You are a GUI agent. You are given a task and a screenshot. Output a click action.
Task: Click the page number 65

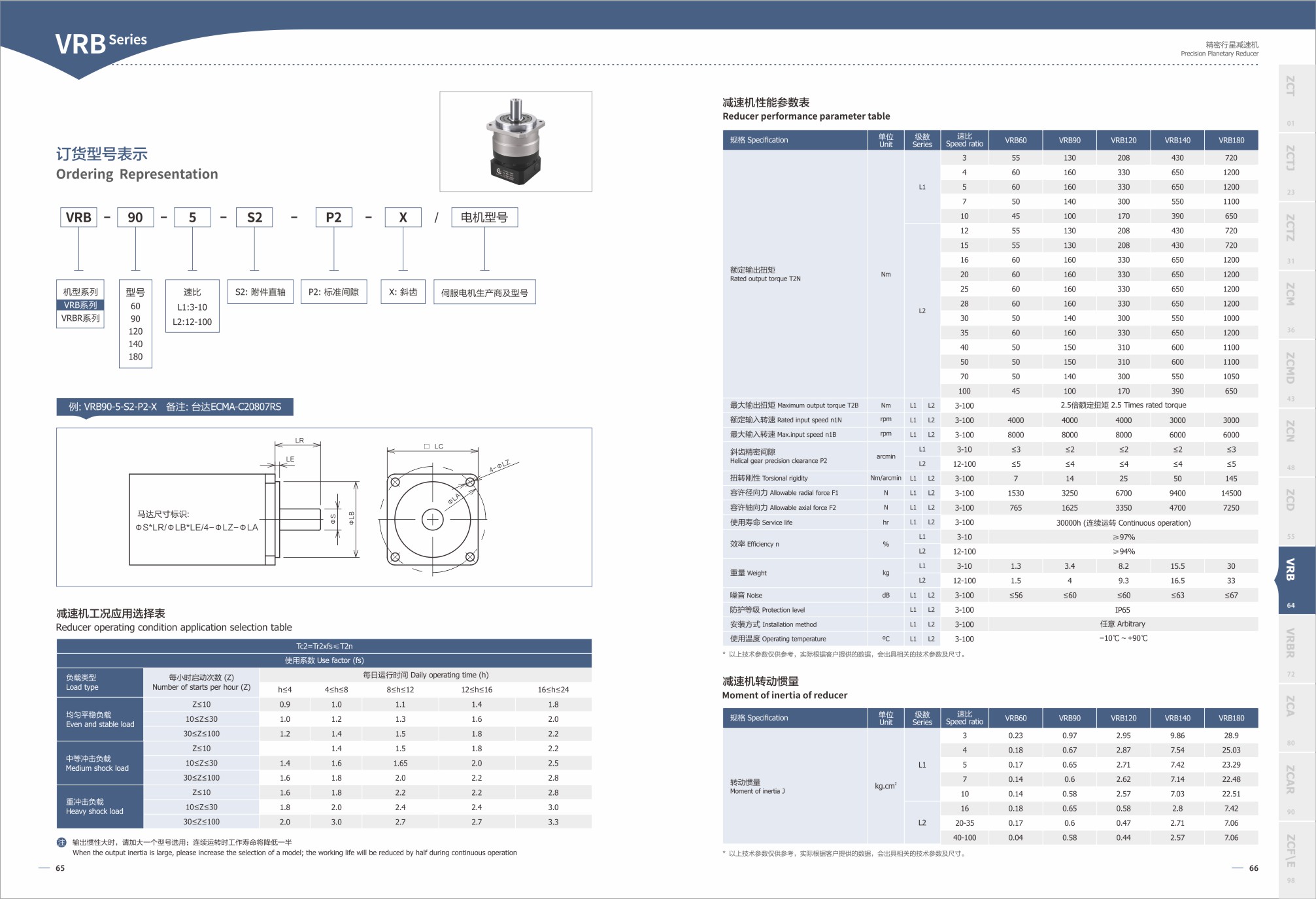[60, 868]
